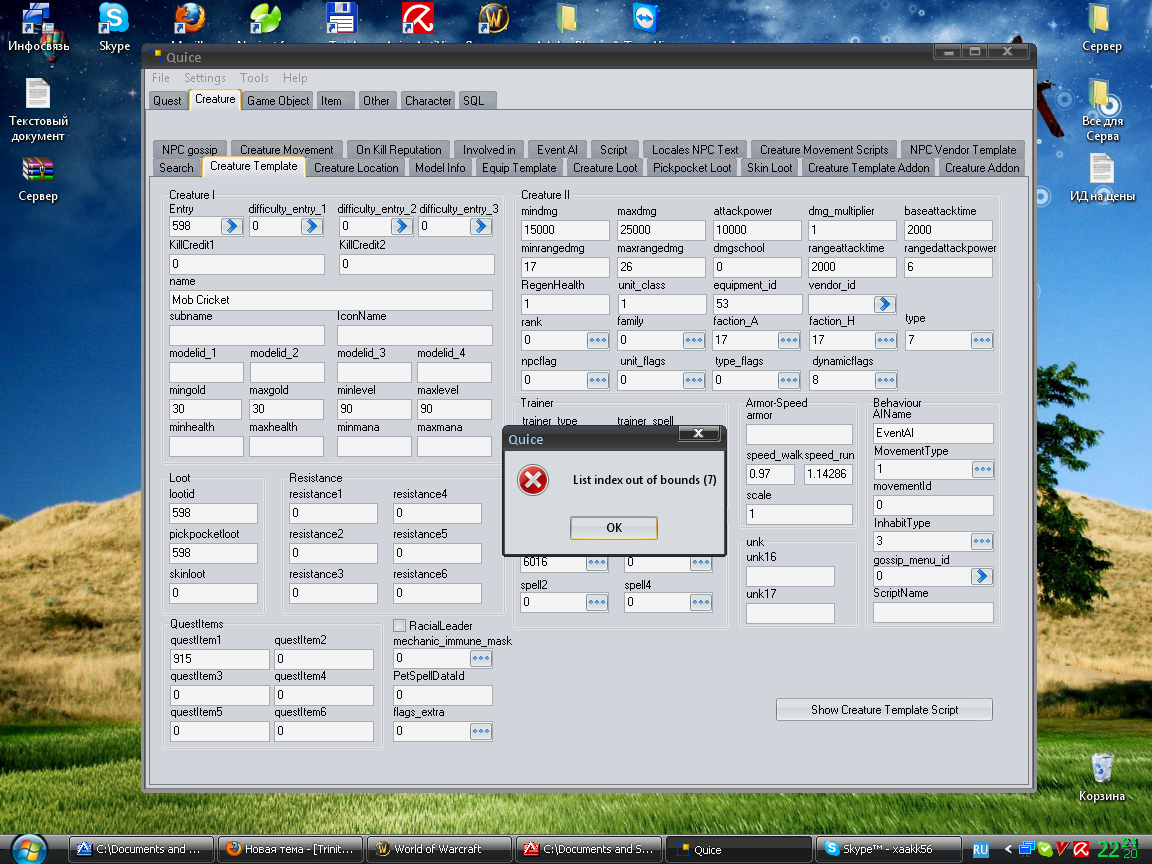The width and height of the screenshot is (1152, 864).
Task: Open the flags_extra ellipsis picker
Action: pyautogui.click(x=480, y=731)
